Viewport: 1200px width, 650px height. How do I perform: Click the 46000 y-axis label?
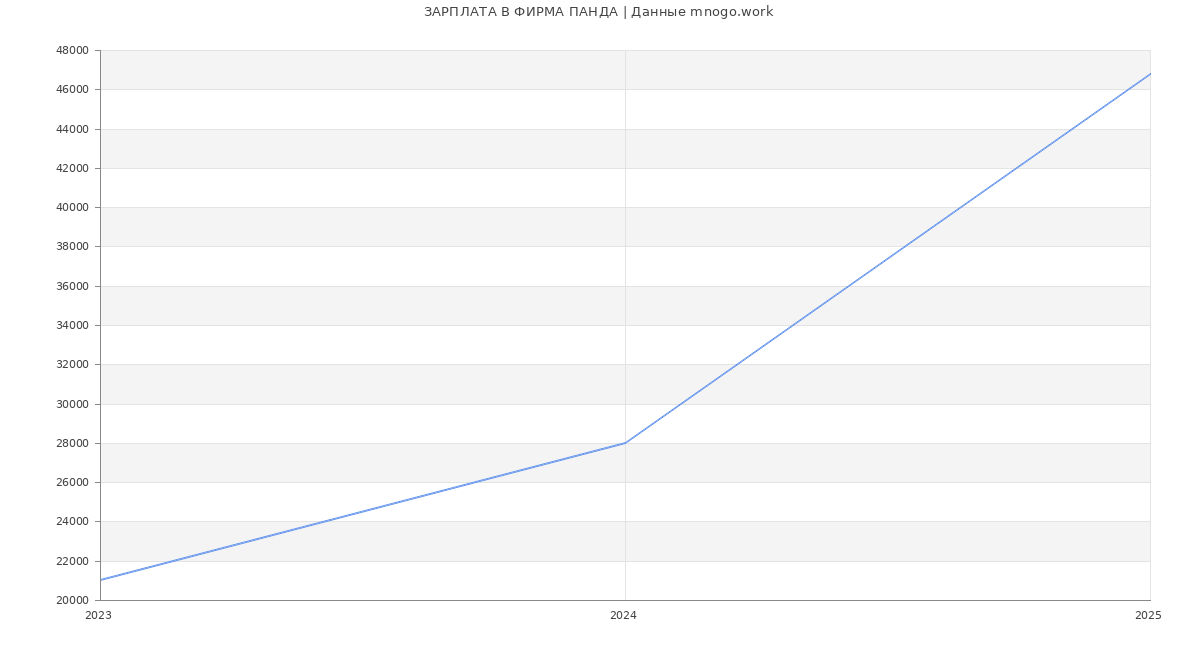72,90
